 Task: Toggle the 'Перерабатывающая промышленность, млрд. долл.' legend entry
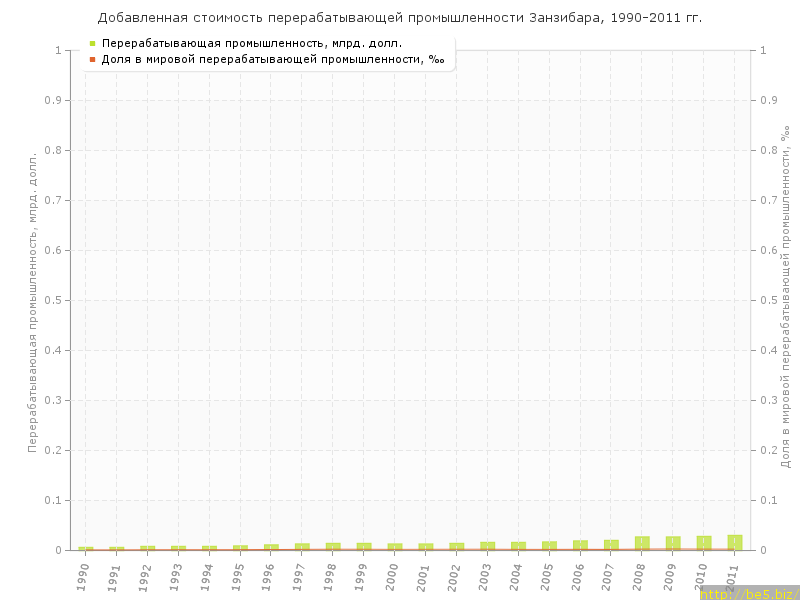252,43
